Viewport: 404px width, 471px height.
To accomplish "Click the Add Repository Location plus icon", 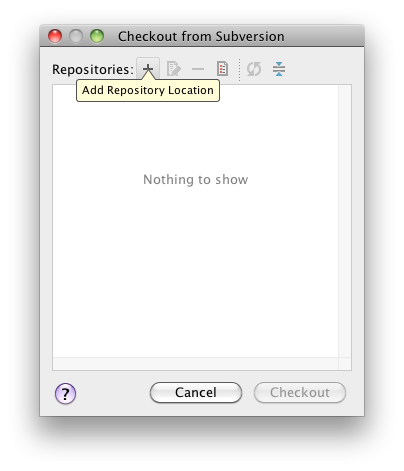I will pyautogui.click(x=148, y=69).
